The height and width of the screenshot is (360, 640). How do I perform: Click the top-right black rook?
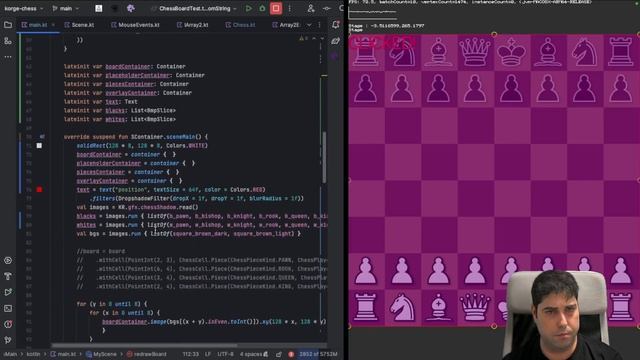[621, 52]
